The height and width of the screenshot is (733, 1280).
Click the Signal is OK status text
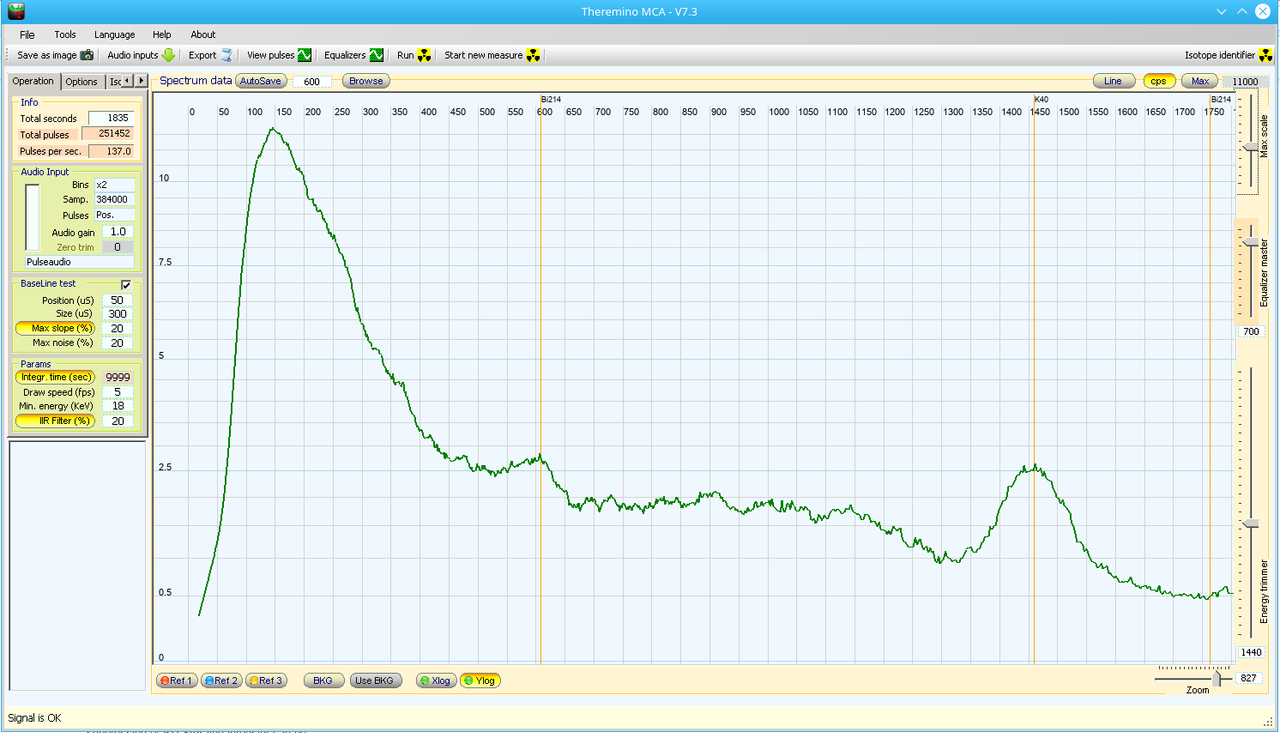pos(34,718)
